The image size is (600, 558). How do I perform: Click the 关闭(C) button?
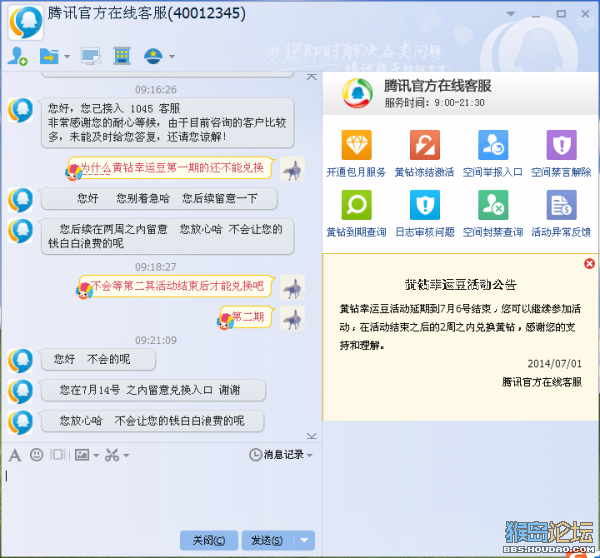(x=209, y=540)
